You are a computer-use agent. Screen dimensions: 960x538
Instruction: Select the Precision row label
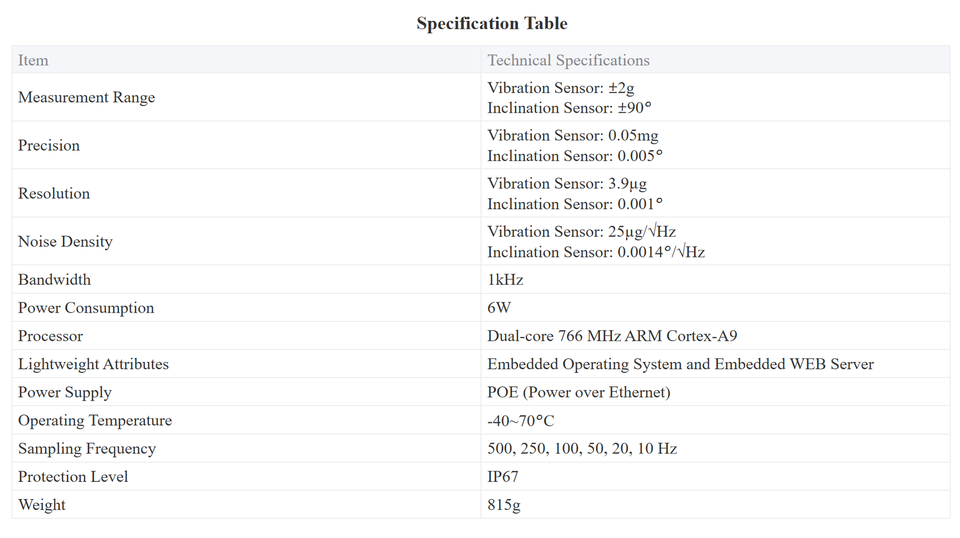coord(49,145)
